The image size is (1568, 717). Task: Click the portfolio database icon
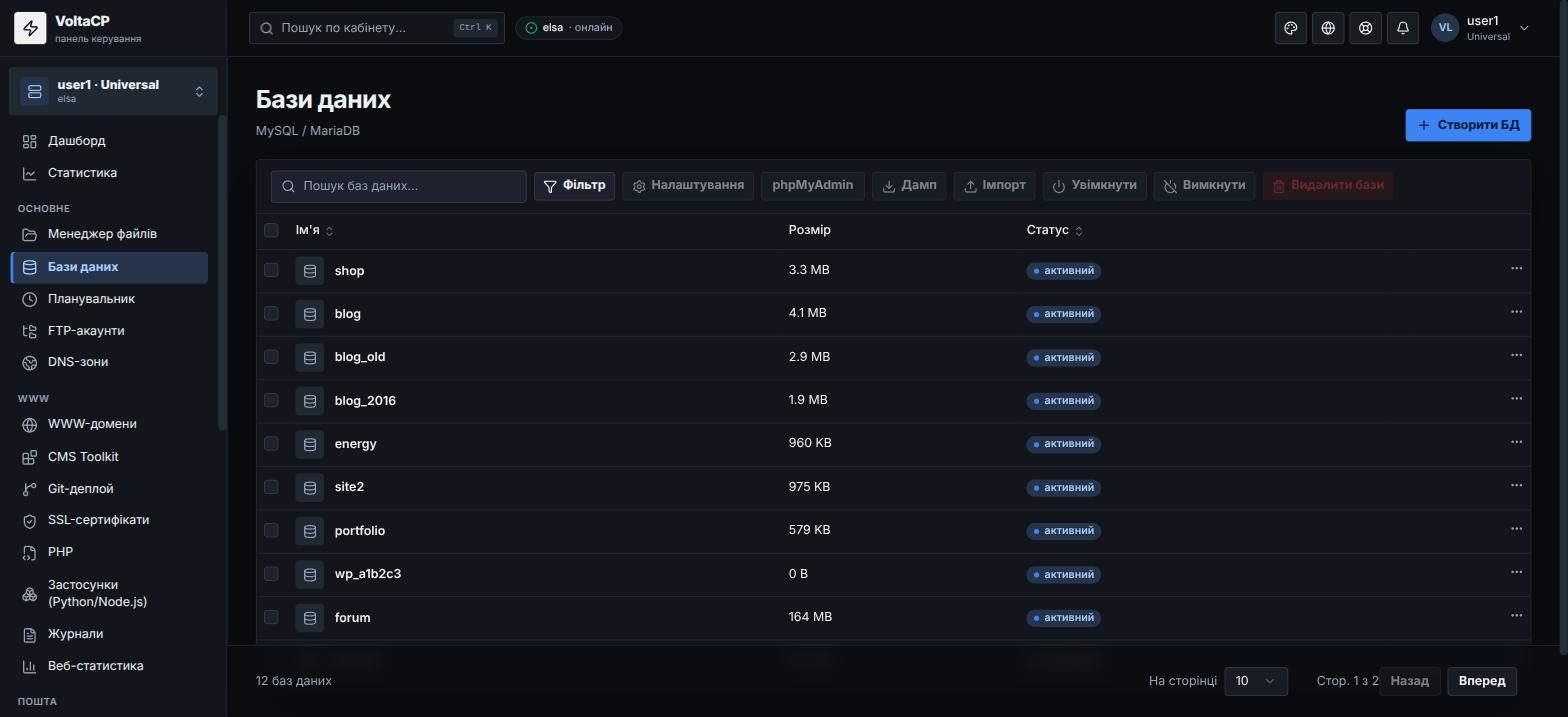tap(310, 531)
